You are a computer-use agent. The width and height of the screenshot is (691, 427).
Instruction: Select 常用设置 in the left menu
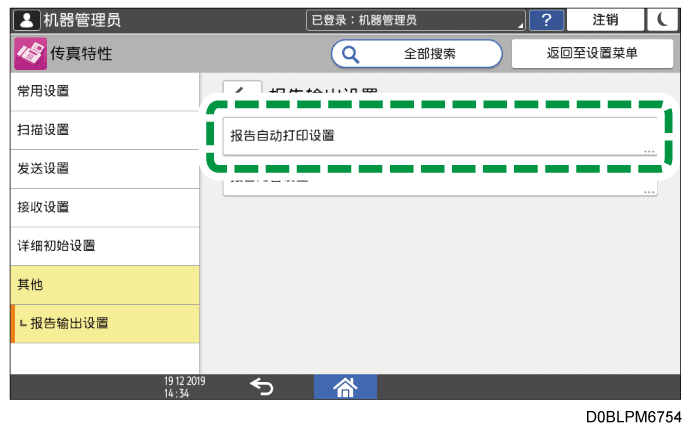click(105, 92)
